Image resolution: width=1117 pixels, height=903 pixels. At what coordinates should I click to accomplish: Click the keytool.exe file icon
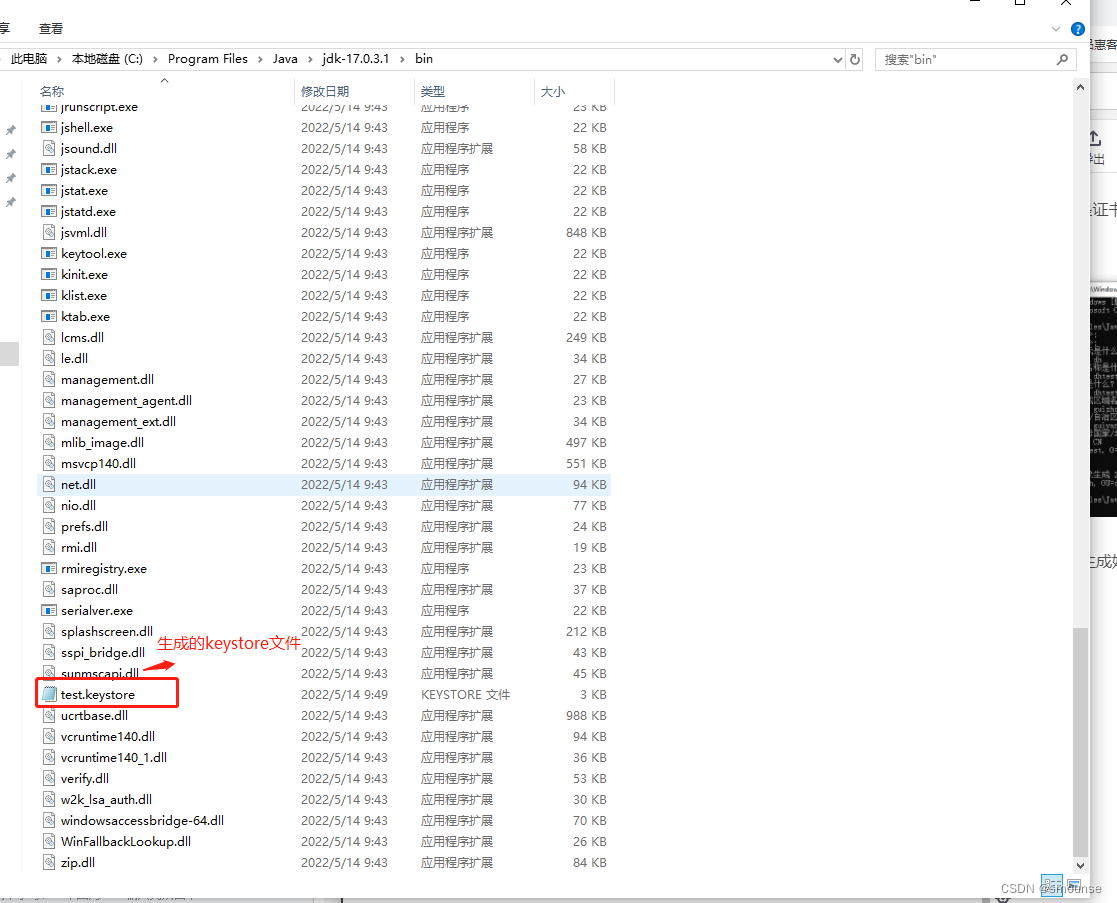click(x=48, y=254)
